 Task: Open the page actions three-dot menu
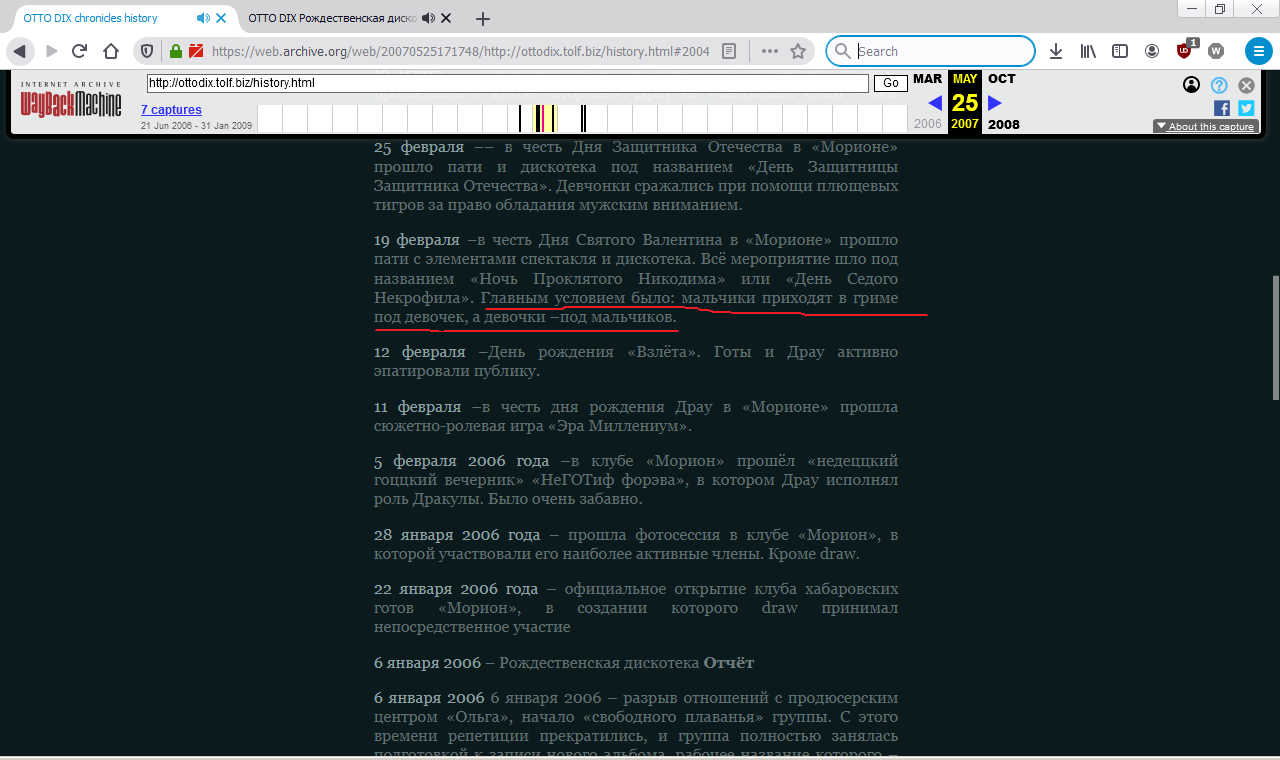(769, 51)
